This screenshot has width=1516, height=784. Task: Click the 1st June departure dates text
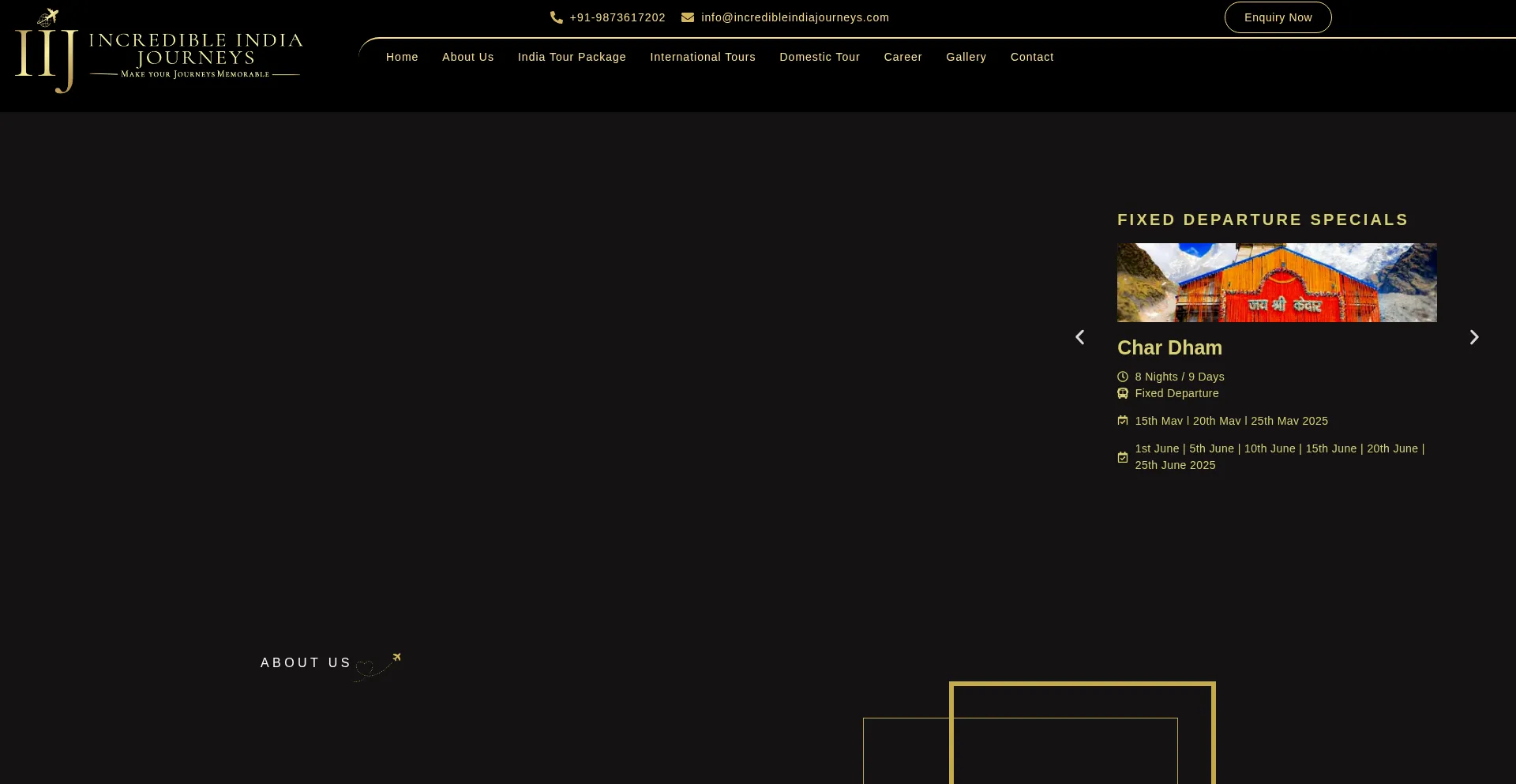[x=1280, y=457]
